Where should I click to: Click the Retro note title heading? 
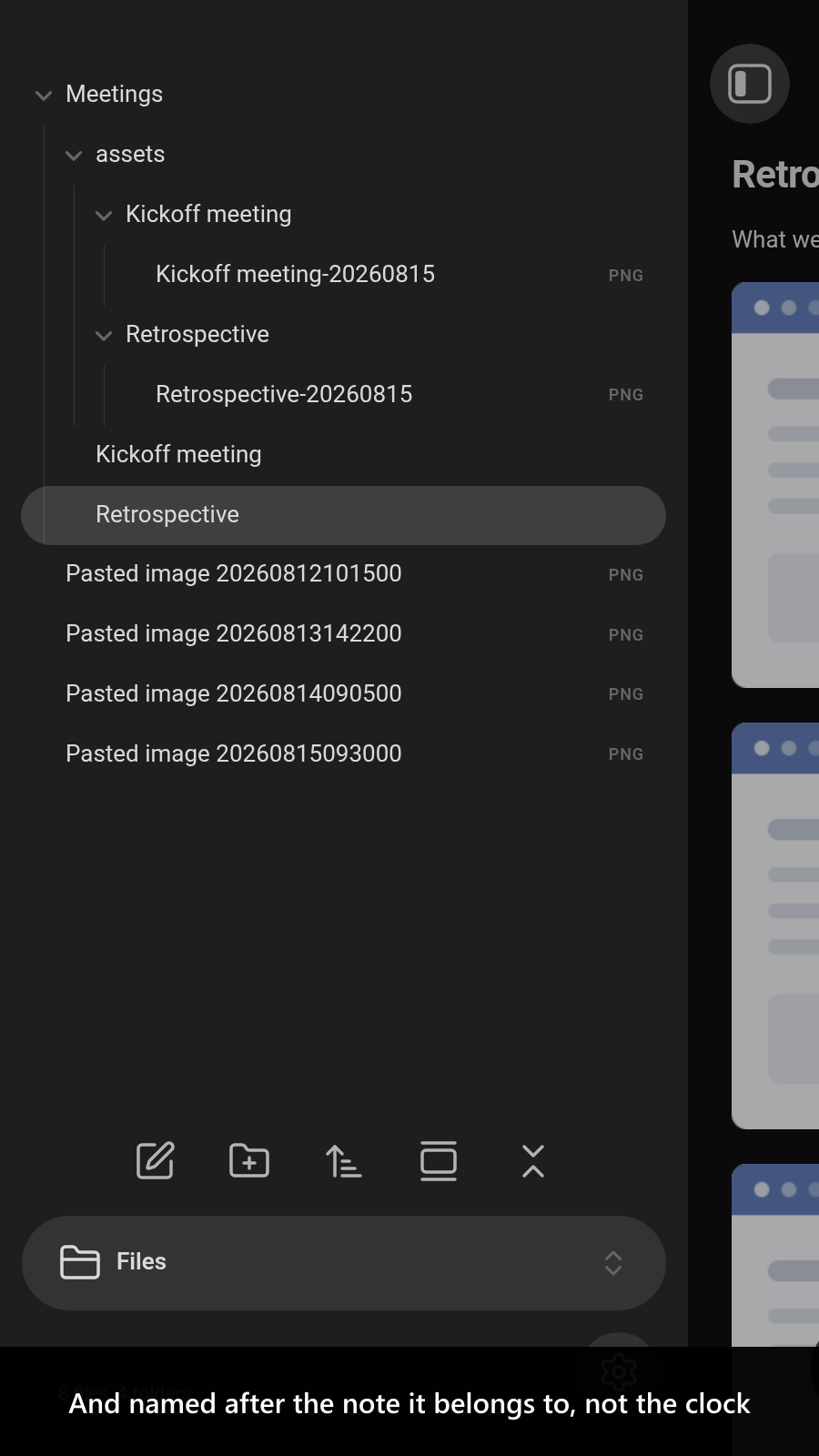(x=775, y=174)
